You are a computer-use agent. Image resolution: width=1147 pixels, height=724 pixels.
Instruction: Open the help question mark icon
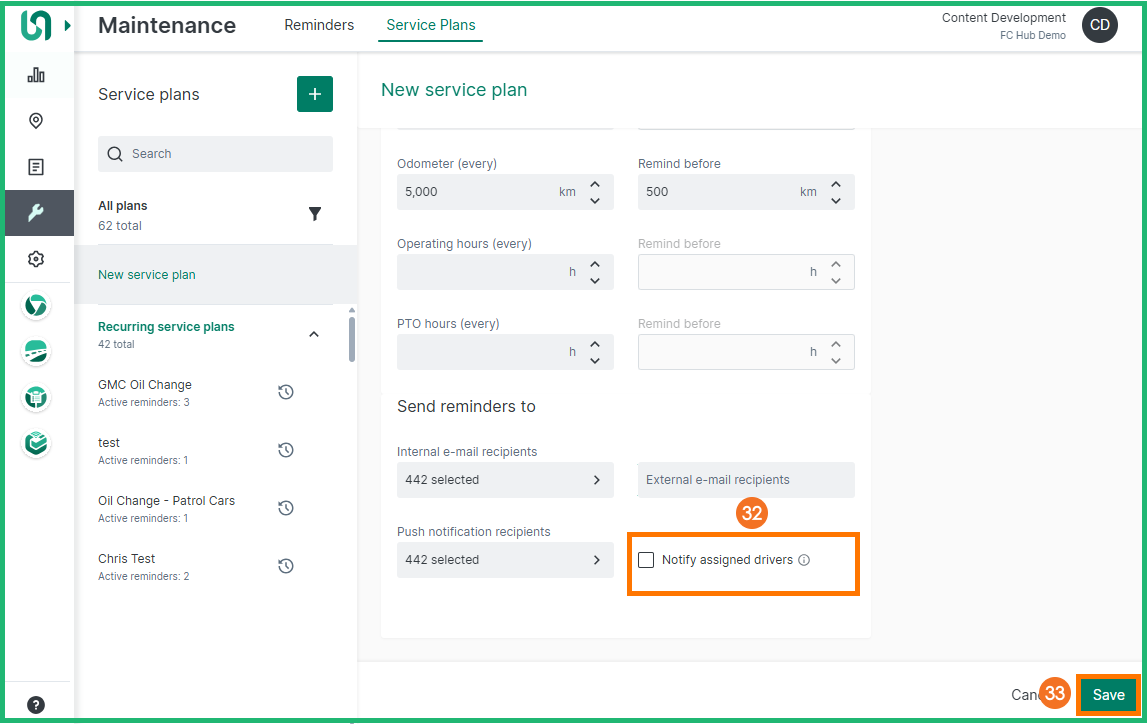pos(36,704)
